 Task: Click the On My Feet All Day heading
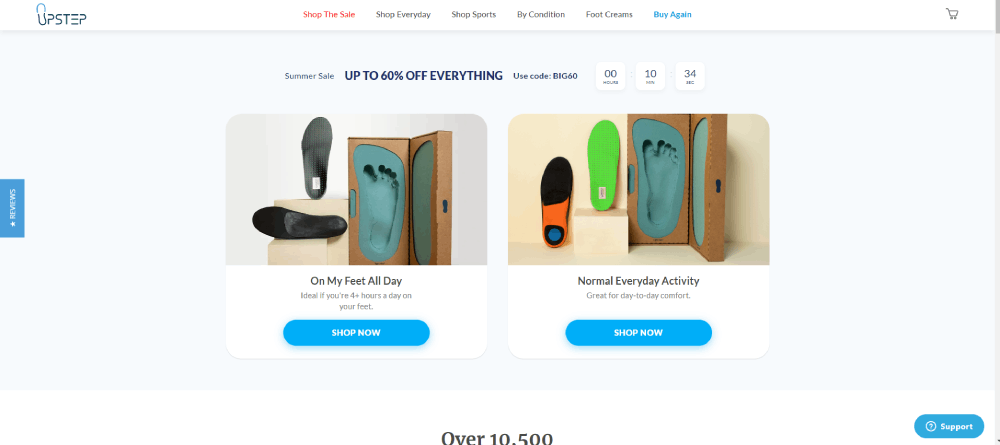(357, 281)
